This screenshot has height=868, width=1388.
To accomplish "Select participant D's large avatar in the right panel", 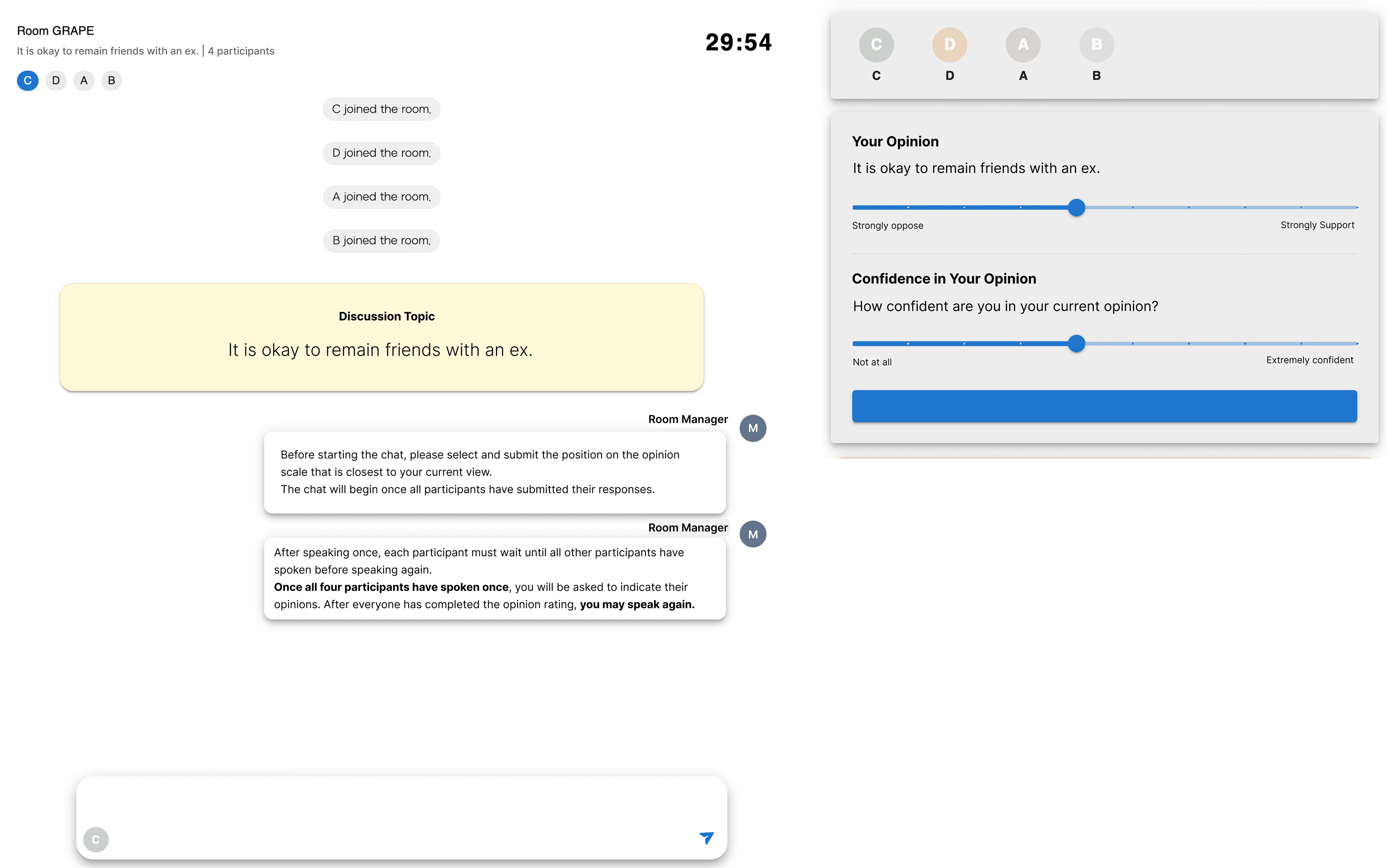I will (949, 45).
